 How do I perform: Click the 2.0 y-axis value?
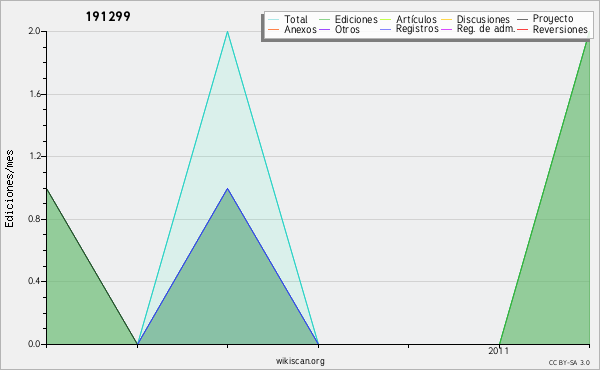[x=34, y=31]
